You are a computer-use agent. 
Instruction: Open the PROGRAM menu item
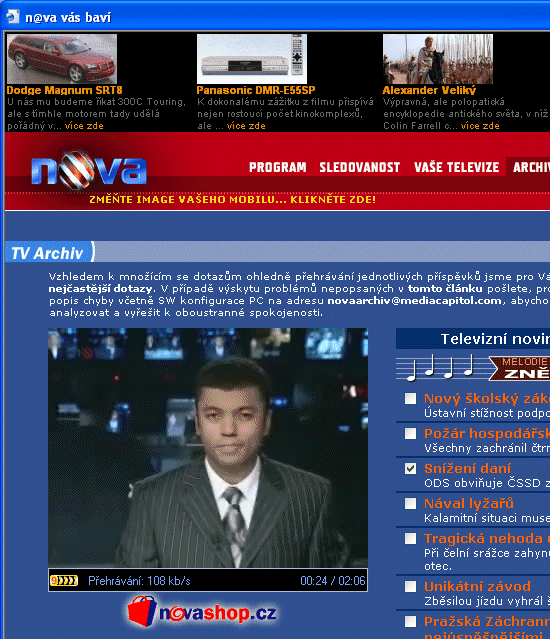point(277,167)
